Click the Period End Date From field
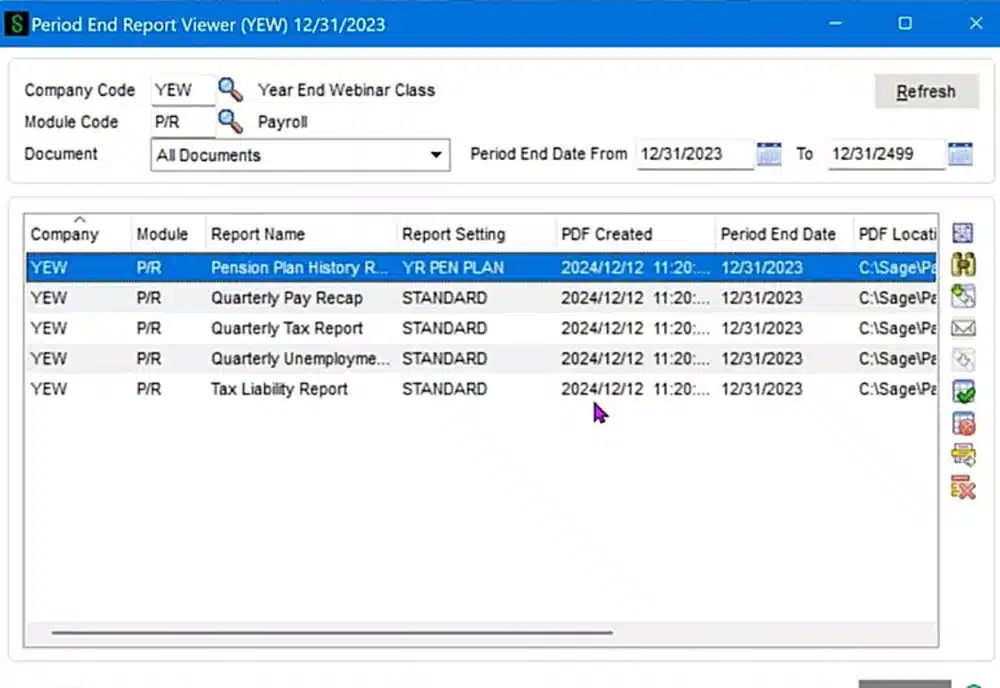The width and height of the screenshot is (1000, 688). [x=694, y=154]
